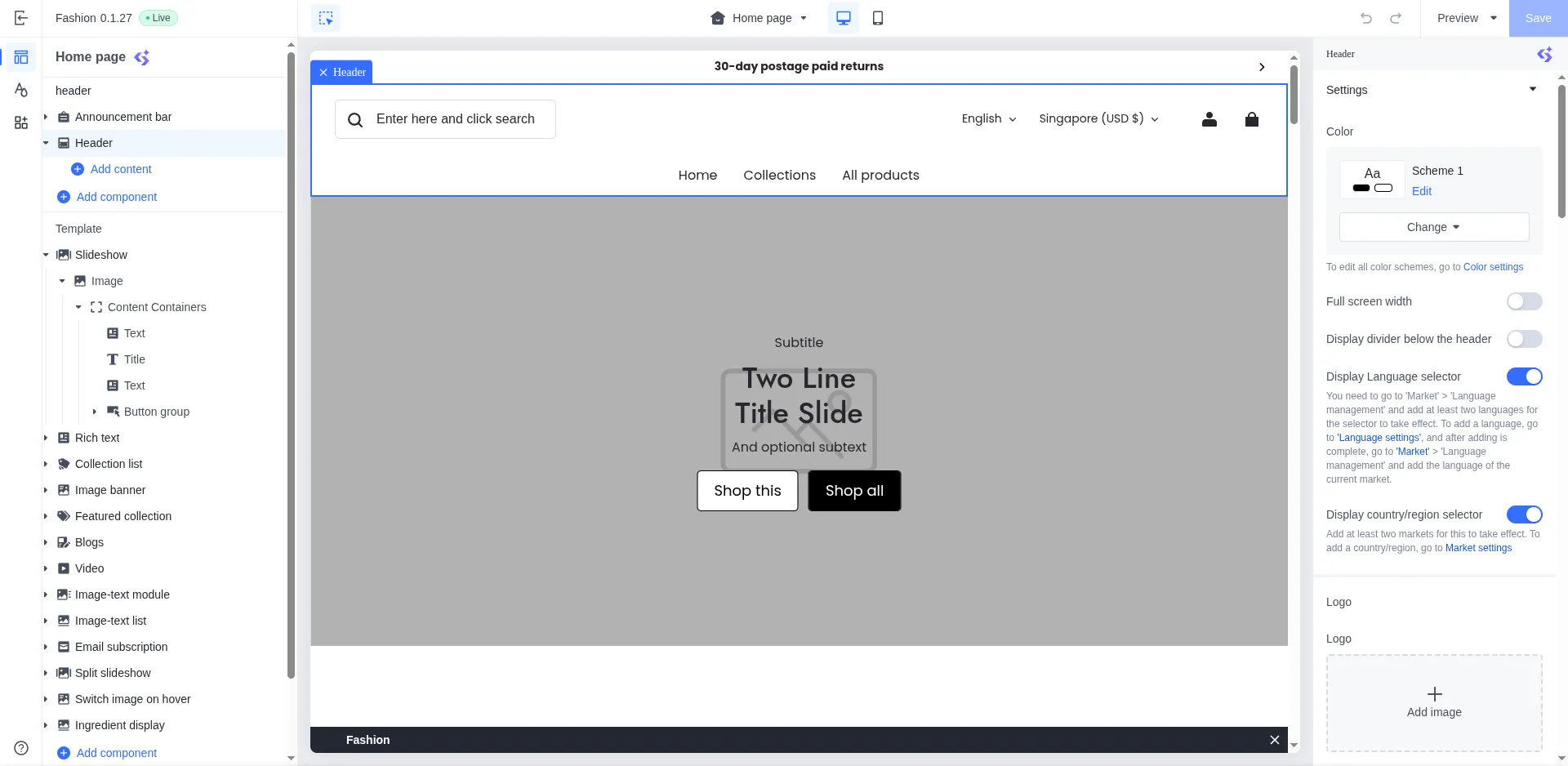Open the Color settings link
Viewport: 1568px width, 766px height.
pos(1492,267)
